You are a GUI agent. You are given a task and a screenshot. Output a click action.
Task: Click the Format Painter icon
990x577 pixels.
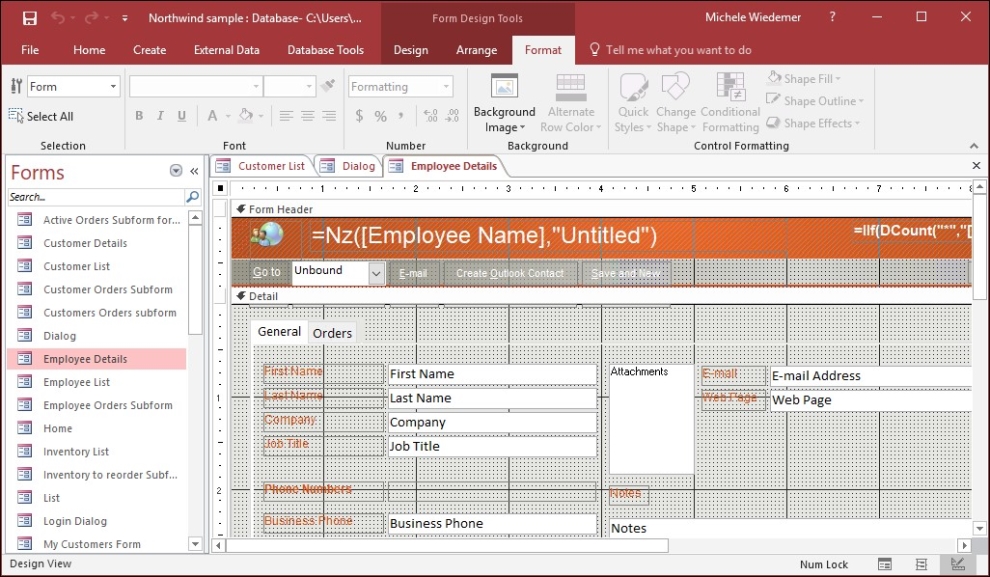point(328,86)
